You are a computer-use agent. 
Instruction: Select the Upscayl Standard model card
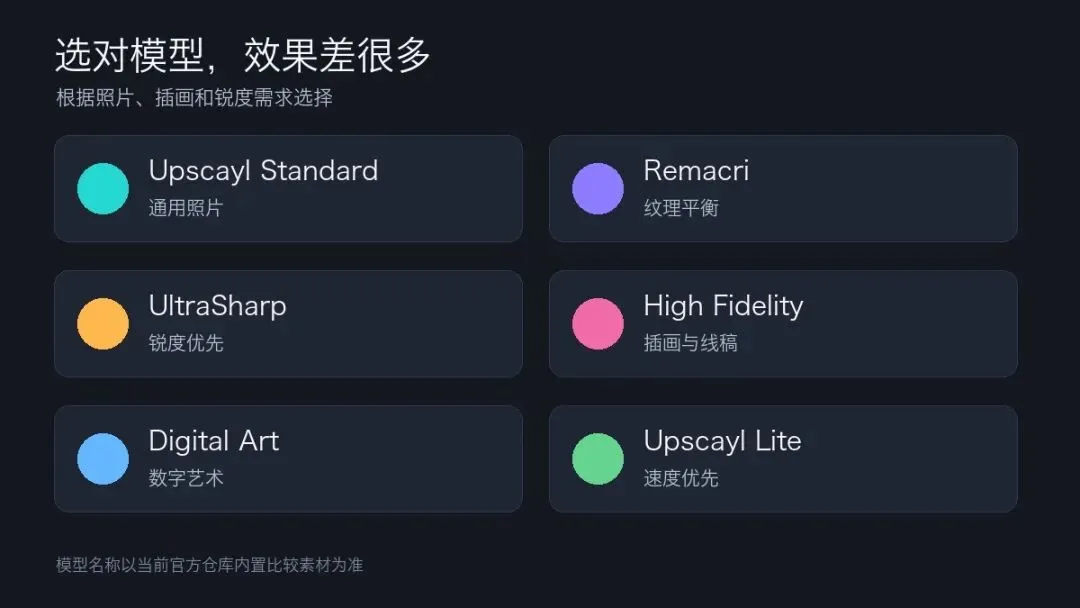coord(288,189)
